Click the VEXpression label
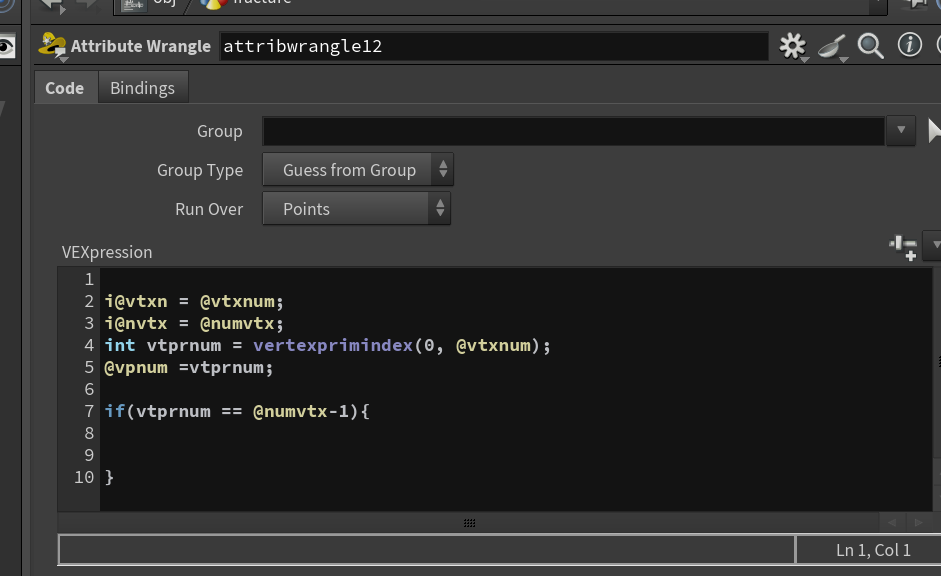This screenshot has height=576, width=941. [x=107, y=252]
